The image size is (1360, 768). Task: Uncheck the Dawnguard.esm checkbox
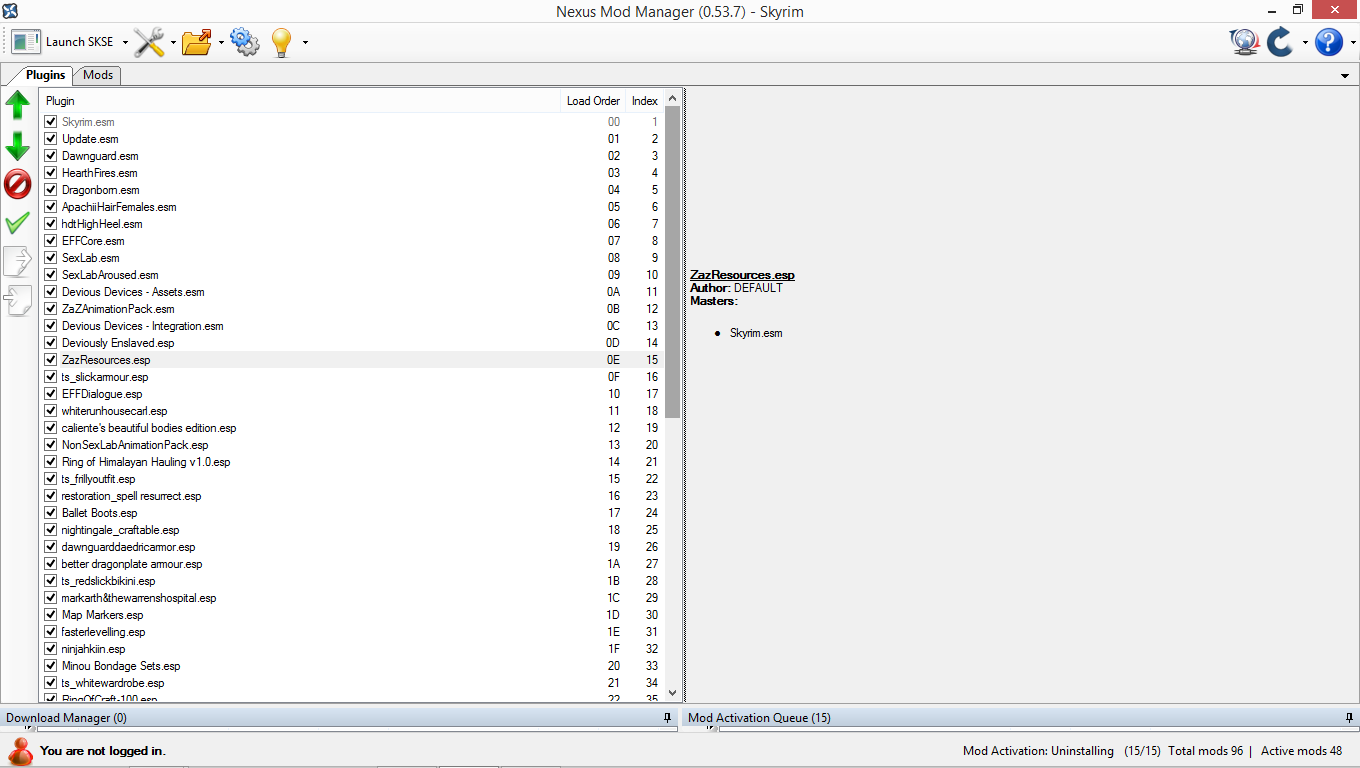[x=50, y=156]
